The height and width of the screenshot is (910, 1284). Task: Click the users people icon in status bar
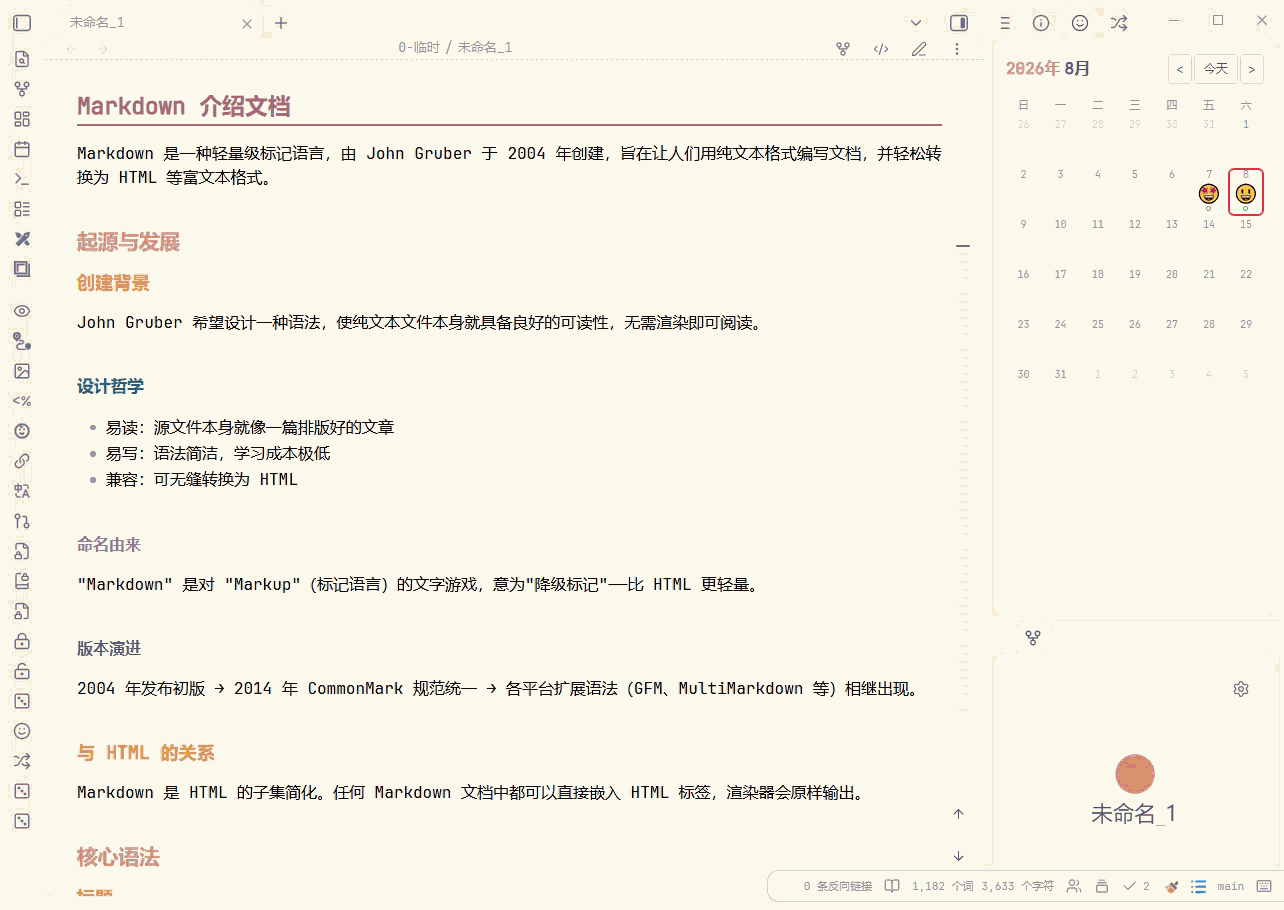coord(1074,886)
